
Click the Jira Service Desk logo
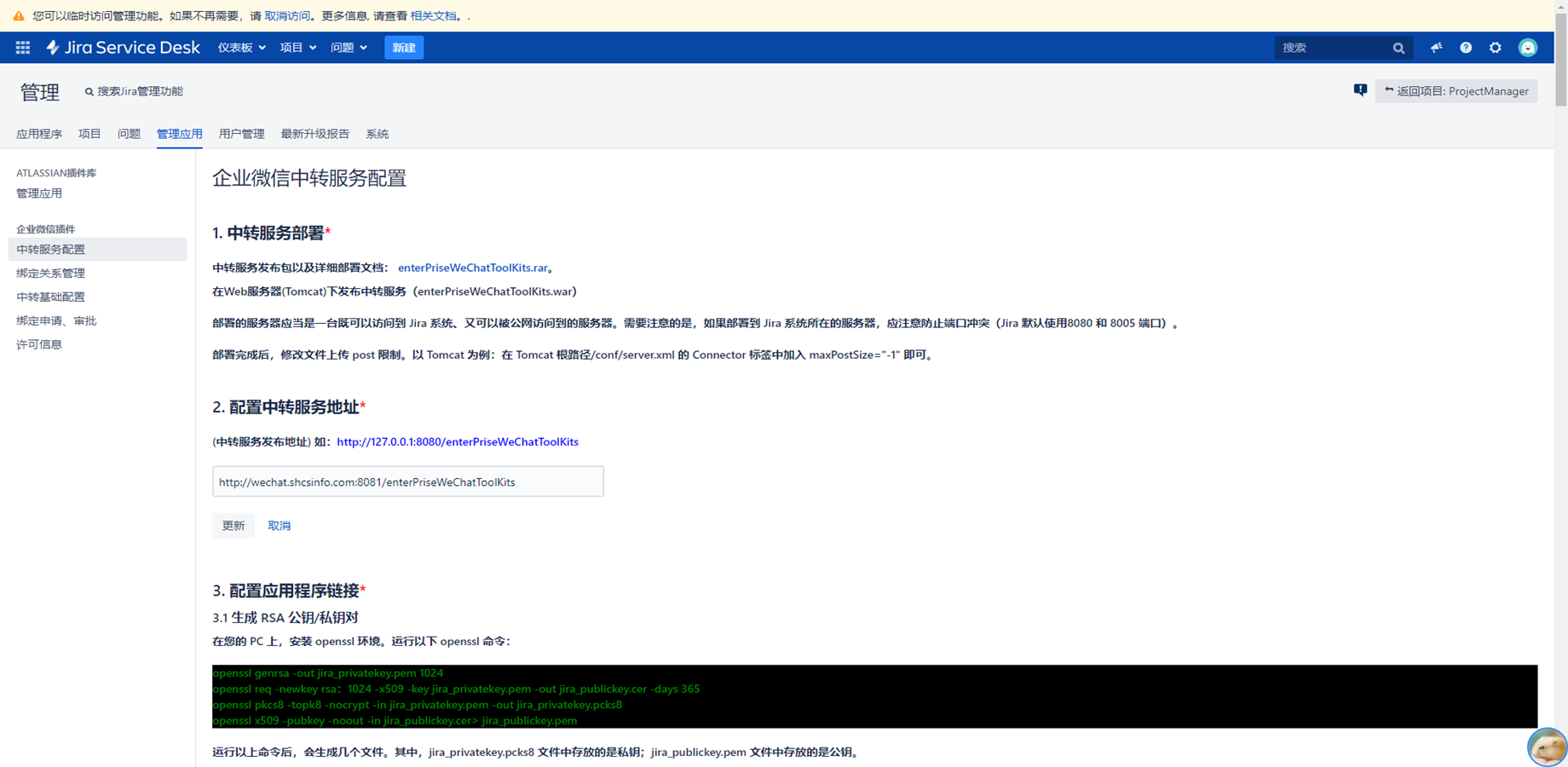(x=124, y=48)
